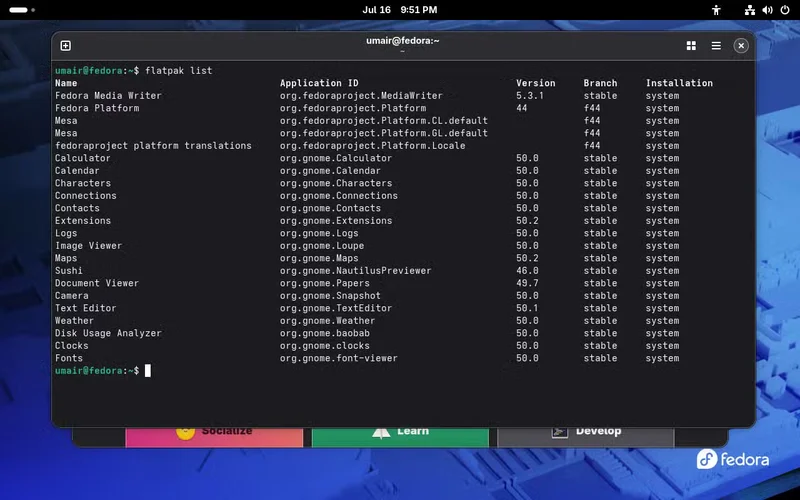Click version '49.7' text
The width and height of the screenshot is (800, 500).
(527, 283)
